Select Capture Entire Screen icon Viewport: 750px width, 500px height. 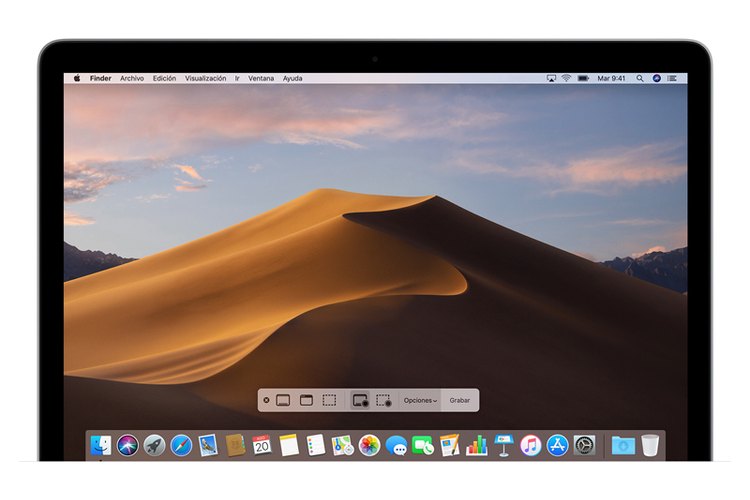(x=283, y=400)
